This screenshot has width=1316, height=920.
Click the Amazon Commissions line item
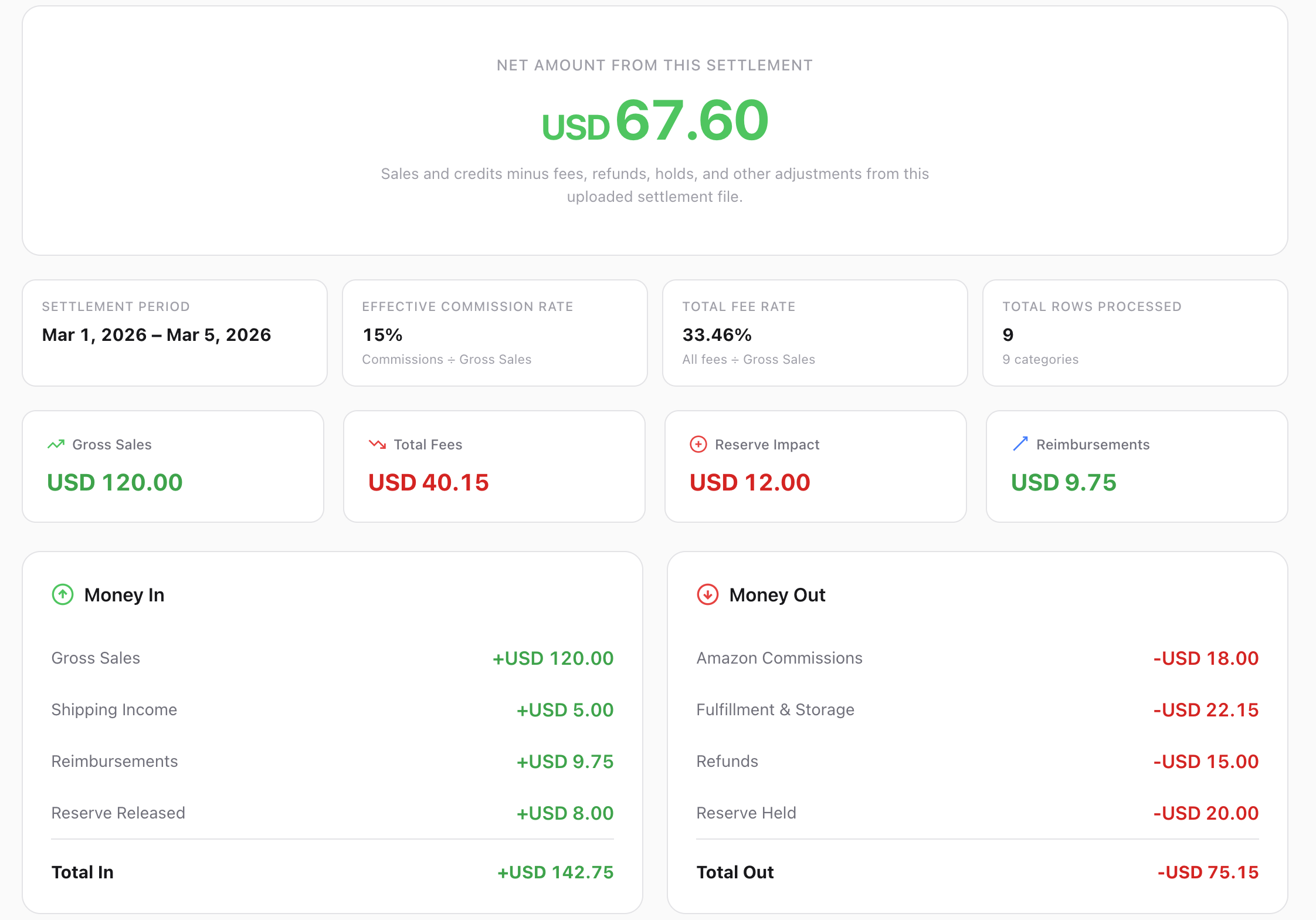tap(779, 658)
